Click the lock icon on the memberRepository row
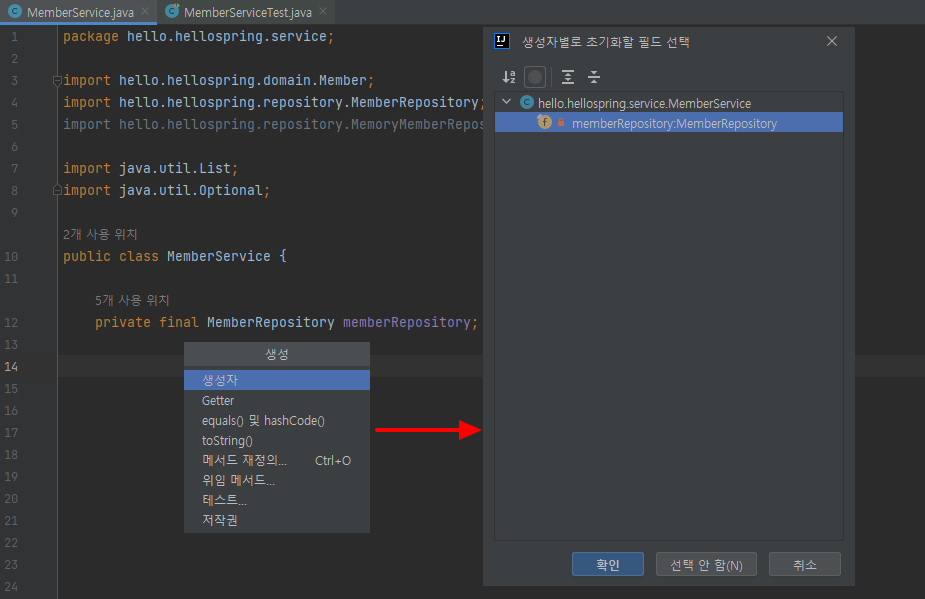925x599 pixels. 561,123
